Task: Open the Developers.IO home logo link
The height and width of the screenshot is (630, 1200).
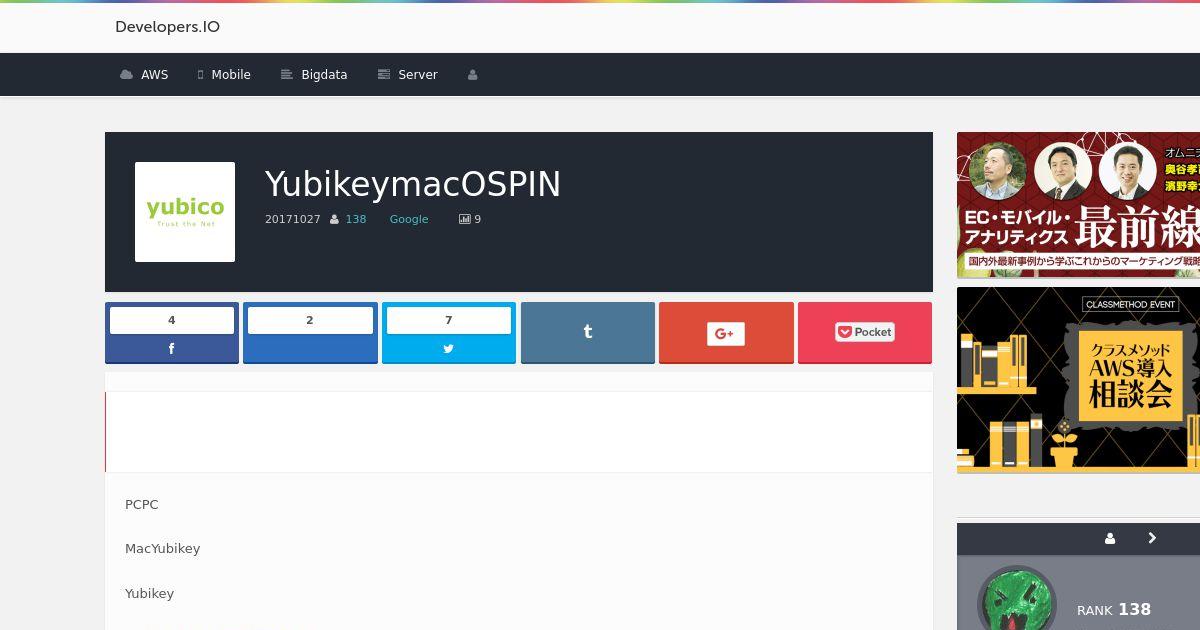Action: (x=167, y=27)
